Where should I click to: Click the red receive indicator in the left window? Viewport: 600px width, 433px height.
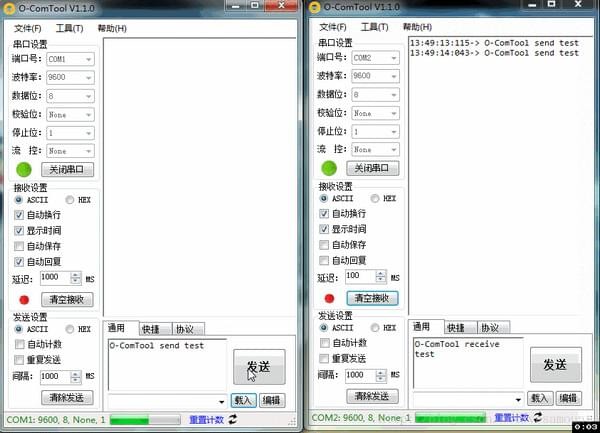tap(24, 300)
